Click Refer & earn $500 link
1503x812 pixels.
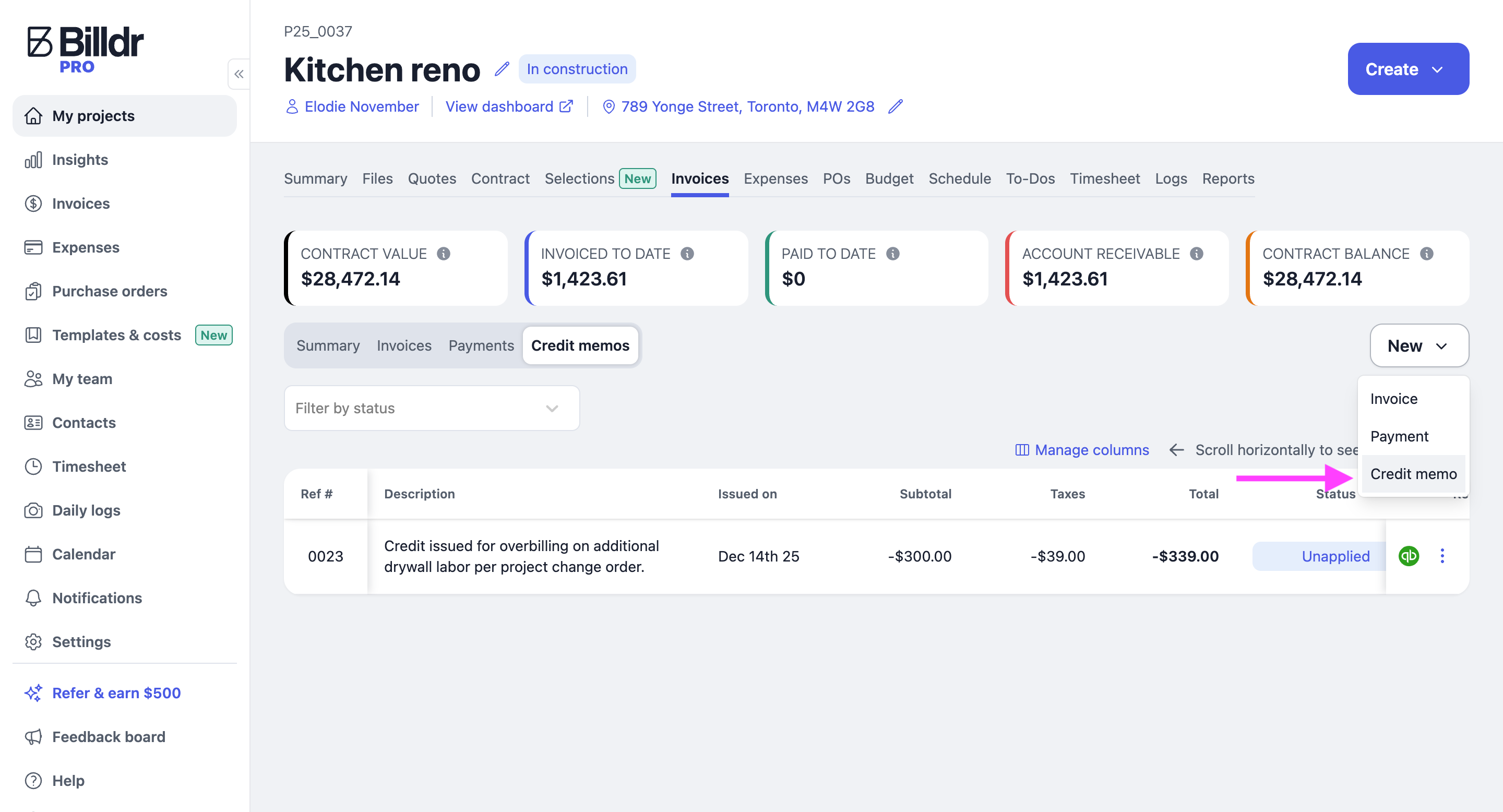[125, 693]
